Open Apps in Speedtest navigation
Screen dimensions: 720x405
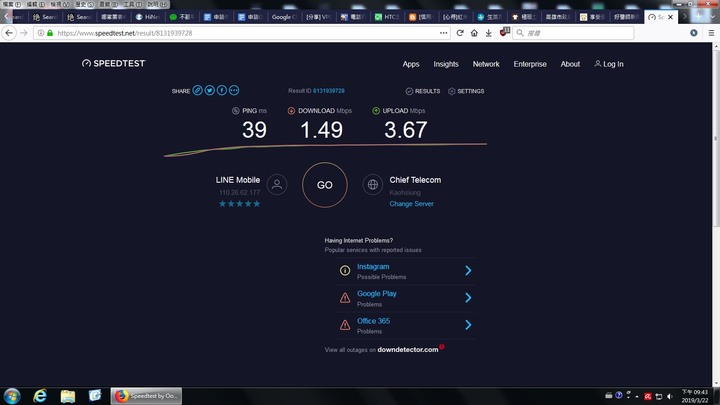coord(411,64)
